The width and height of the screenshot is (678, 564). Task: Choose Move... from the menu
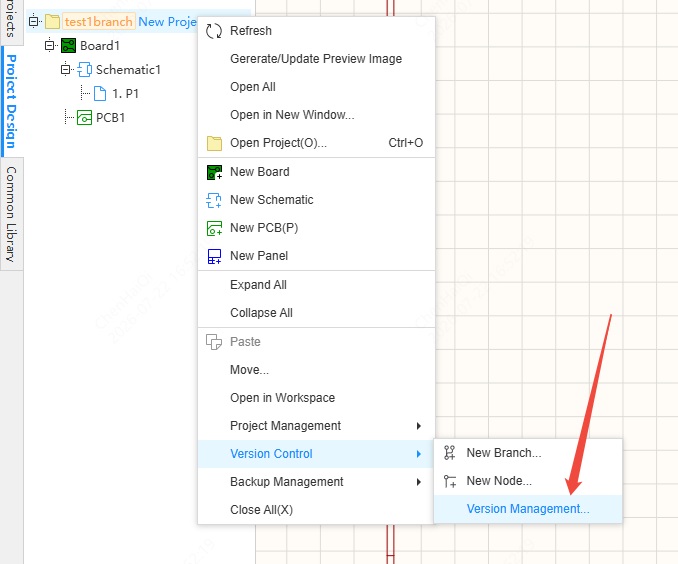(316, 370)
